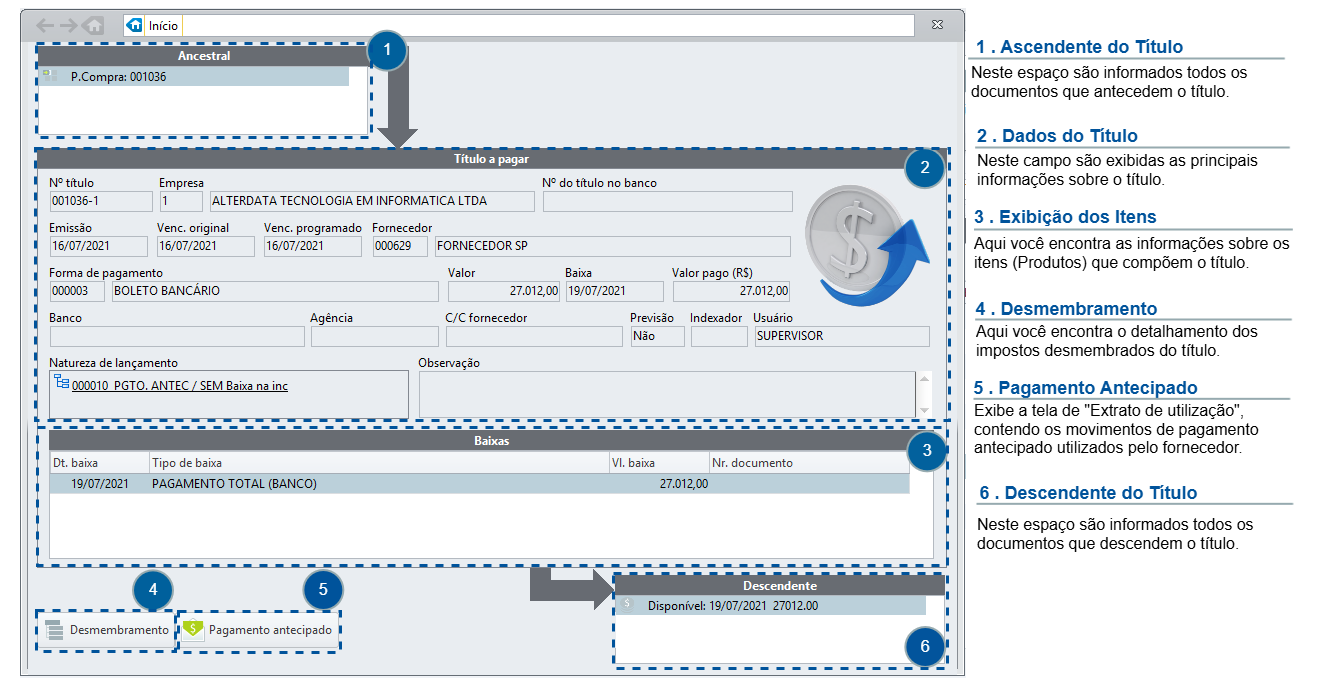
Task: Click the gray home icon in toolbar
Action: (x=94, y=25)
